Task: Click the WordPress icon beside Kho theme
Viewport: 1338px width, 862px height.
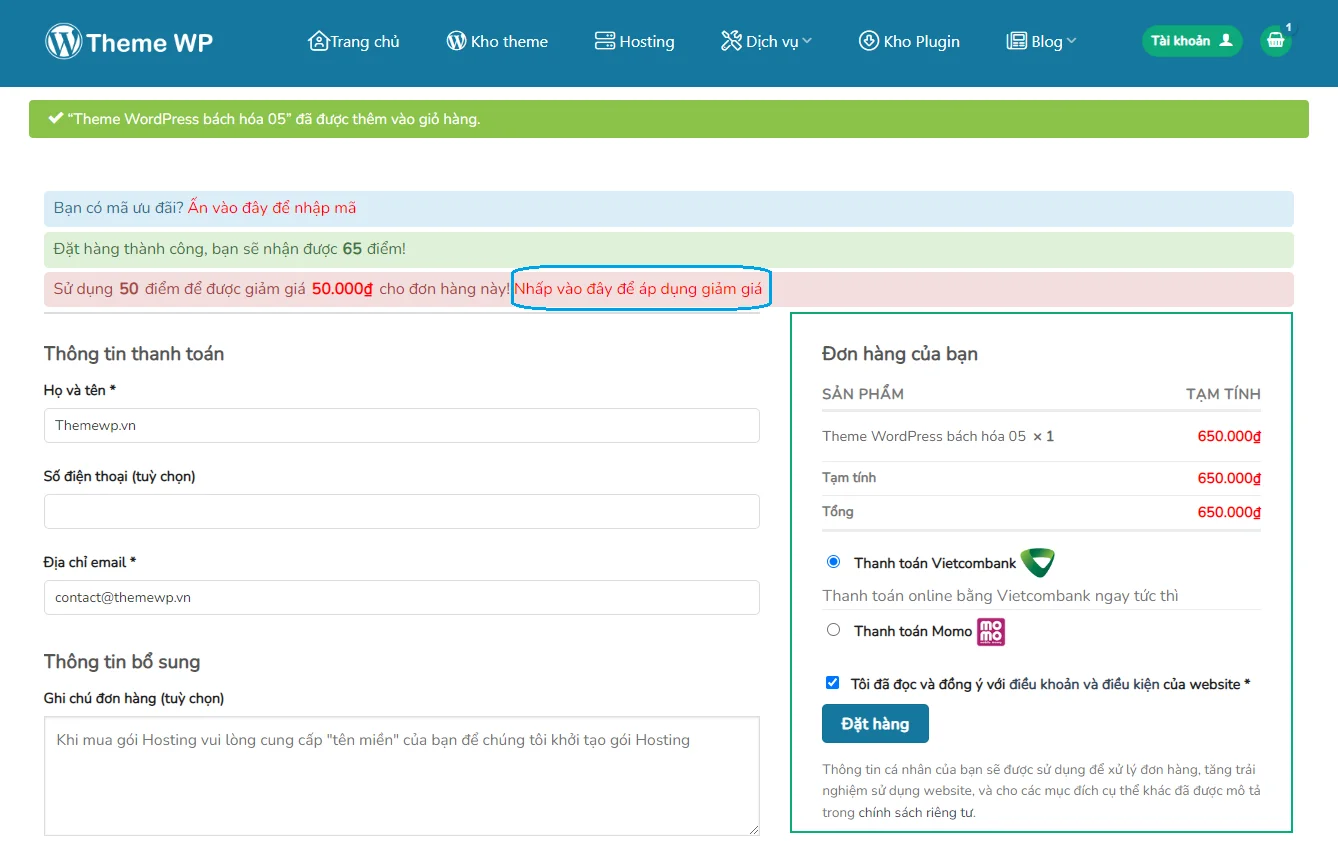Action: coord(456,41)
